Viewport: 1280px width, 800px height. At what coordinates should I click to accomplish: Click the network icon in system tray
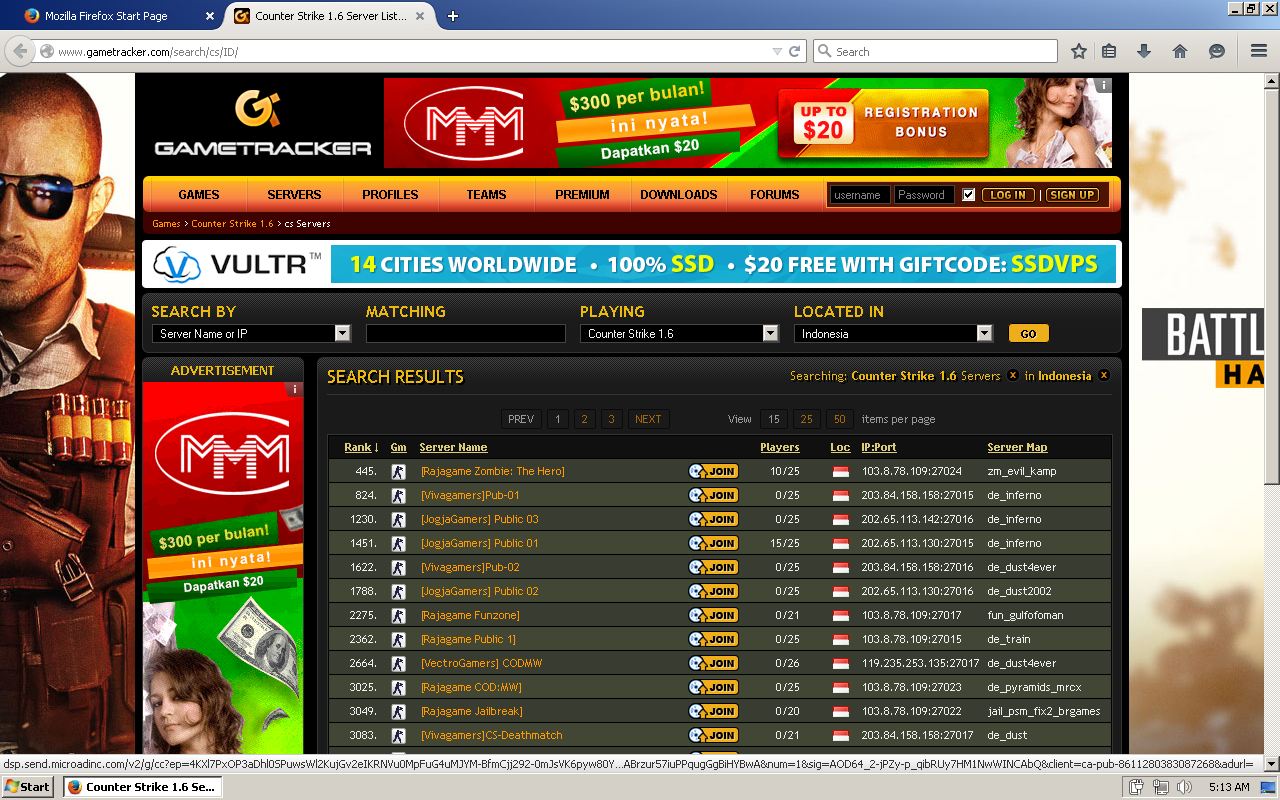tap(1160, 787)
